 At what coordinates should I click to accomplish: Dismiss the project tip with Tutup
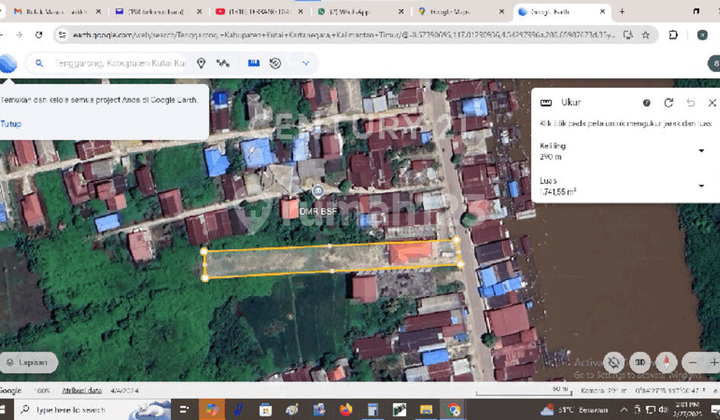pos(11,123)
